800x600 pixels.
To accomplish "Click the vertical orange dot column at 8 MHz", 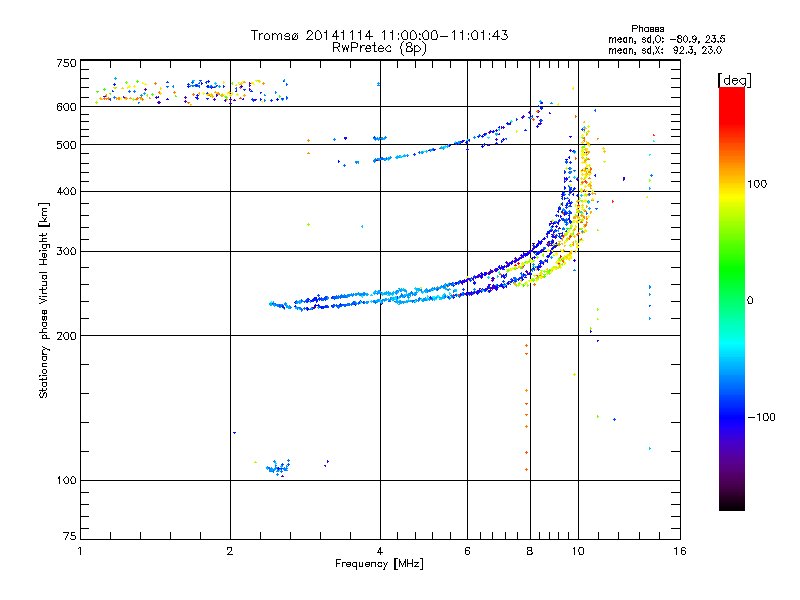I will pos(527,407).
